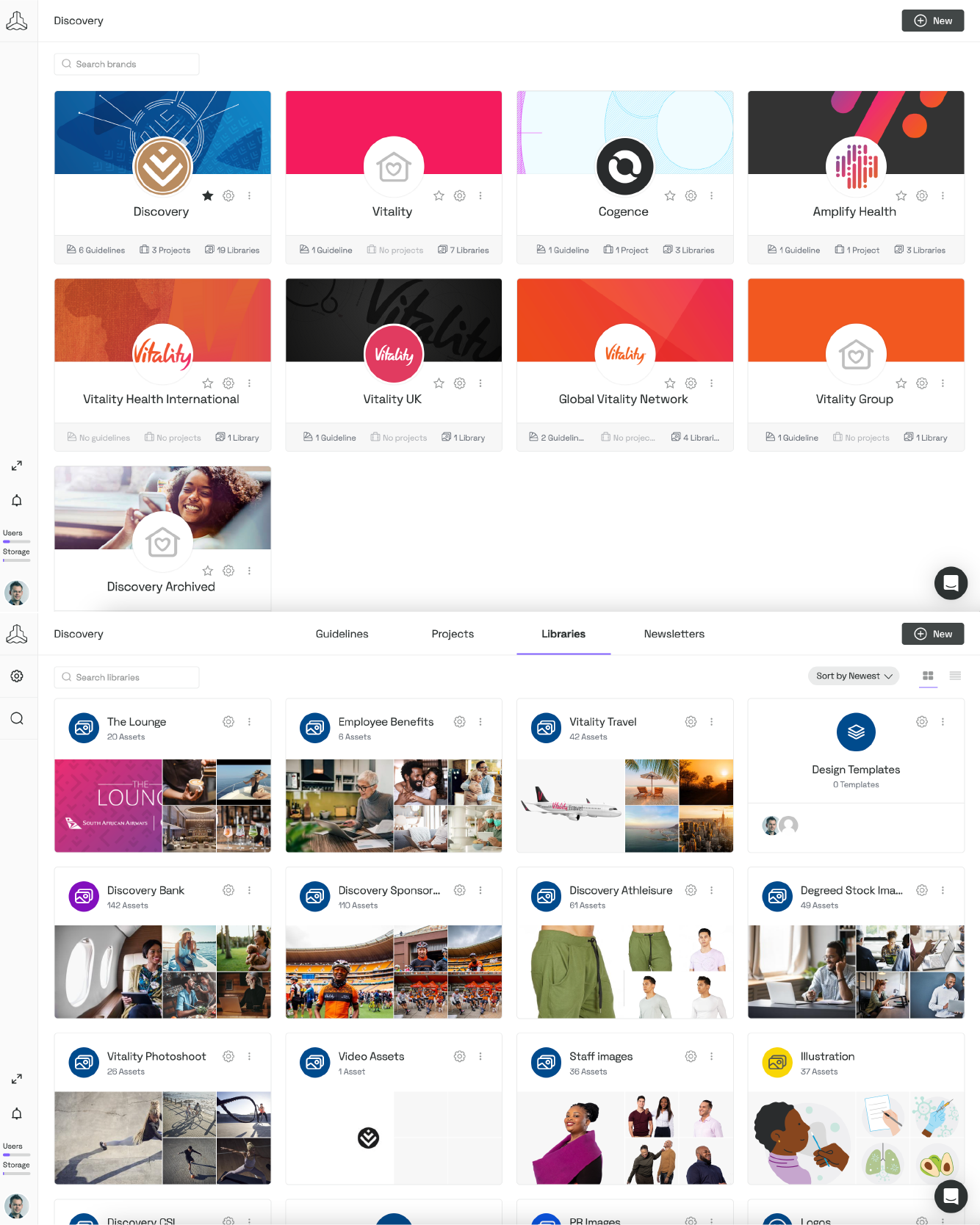Open Vitality Travel library settings gear
This screenshot has height=1225, width=980.
click(691, 722)
